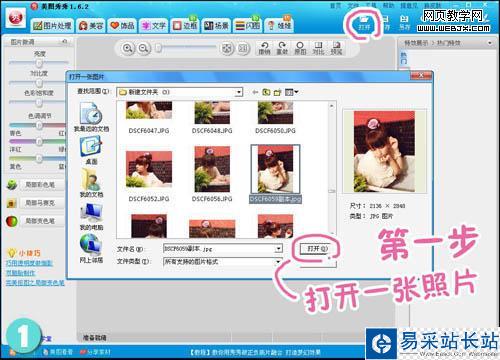Click the 青色-红 color balance slider handle
500x360 pixels.
[39, 125]
